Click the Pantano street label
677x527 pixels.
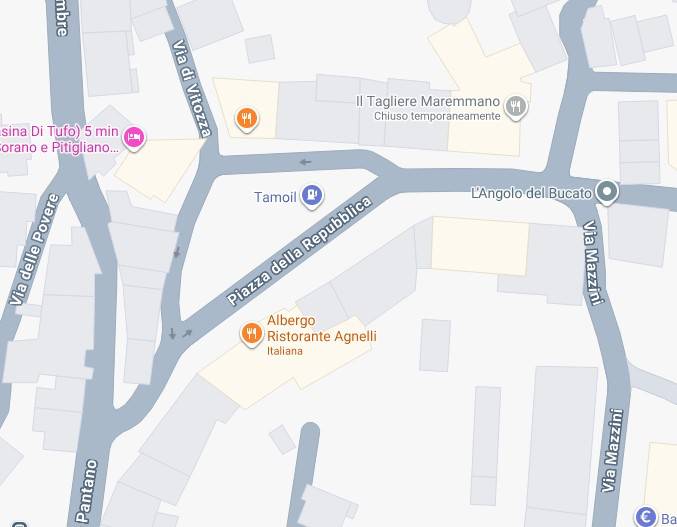(86, 491)
